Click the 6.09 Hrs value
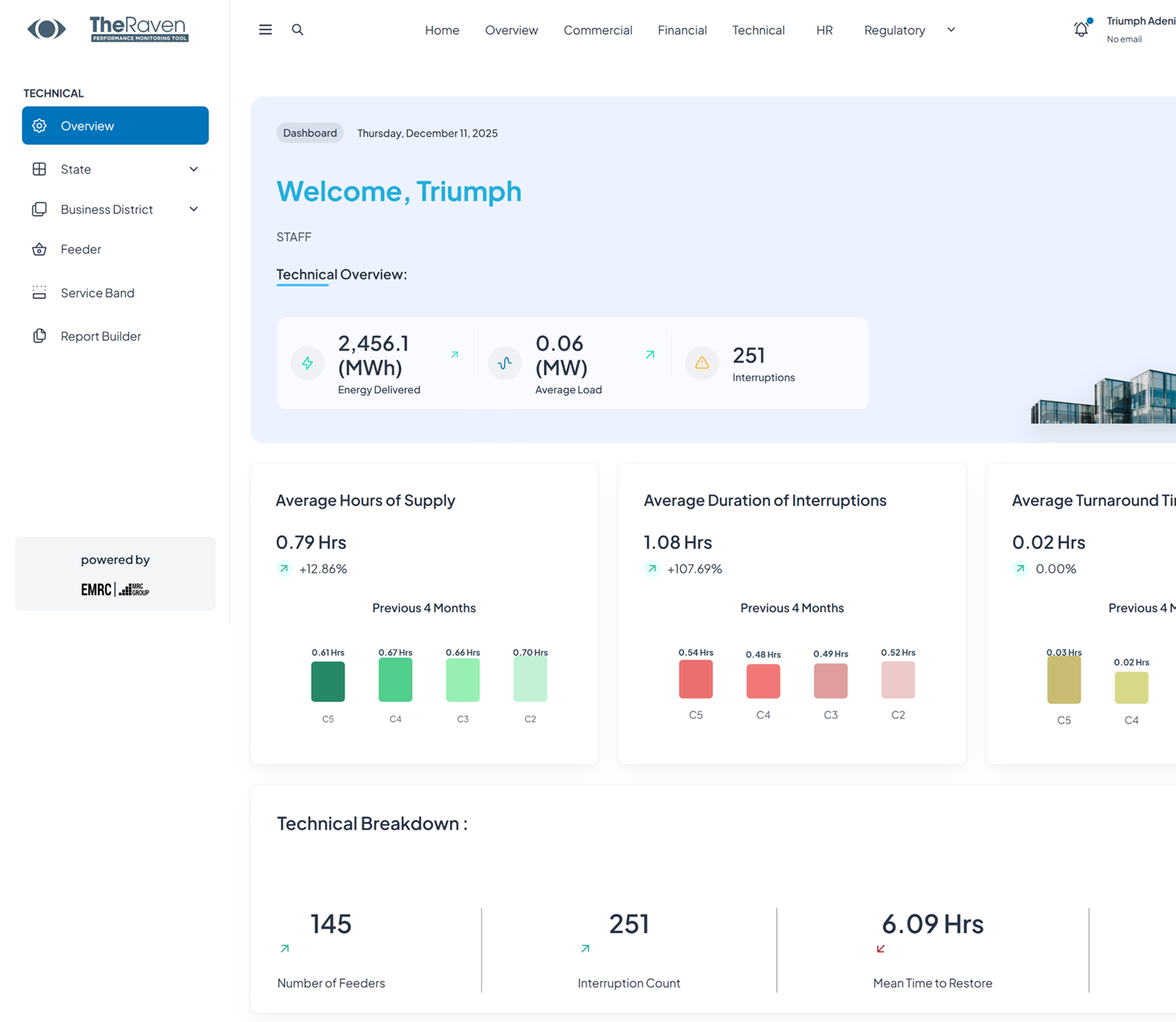The height and width of the screenshot is (1022, 1176). [933, 923]
